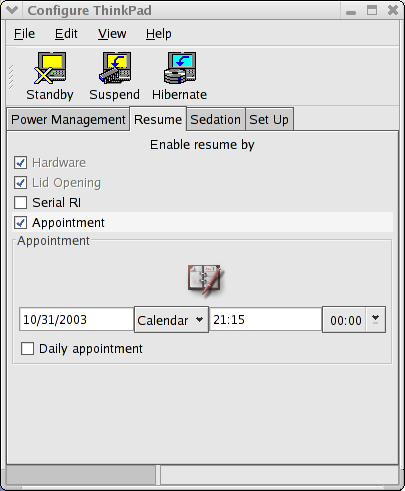Open the Set Up tab
This screenshot has width=405, height=491.
tap(269, 119)
